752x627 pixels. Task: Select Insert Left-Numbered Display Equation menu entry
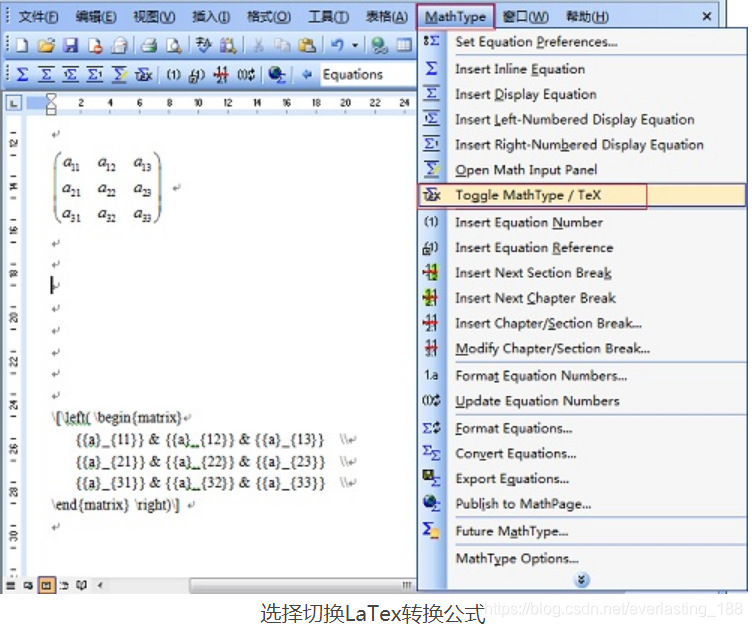[582, 119]
